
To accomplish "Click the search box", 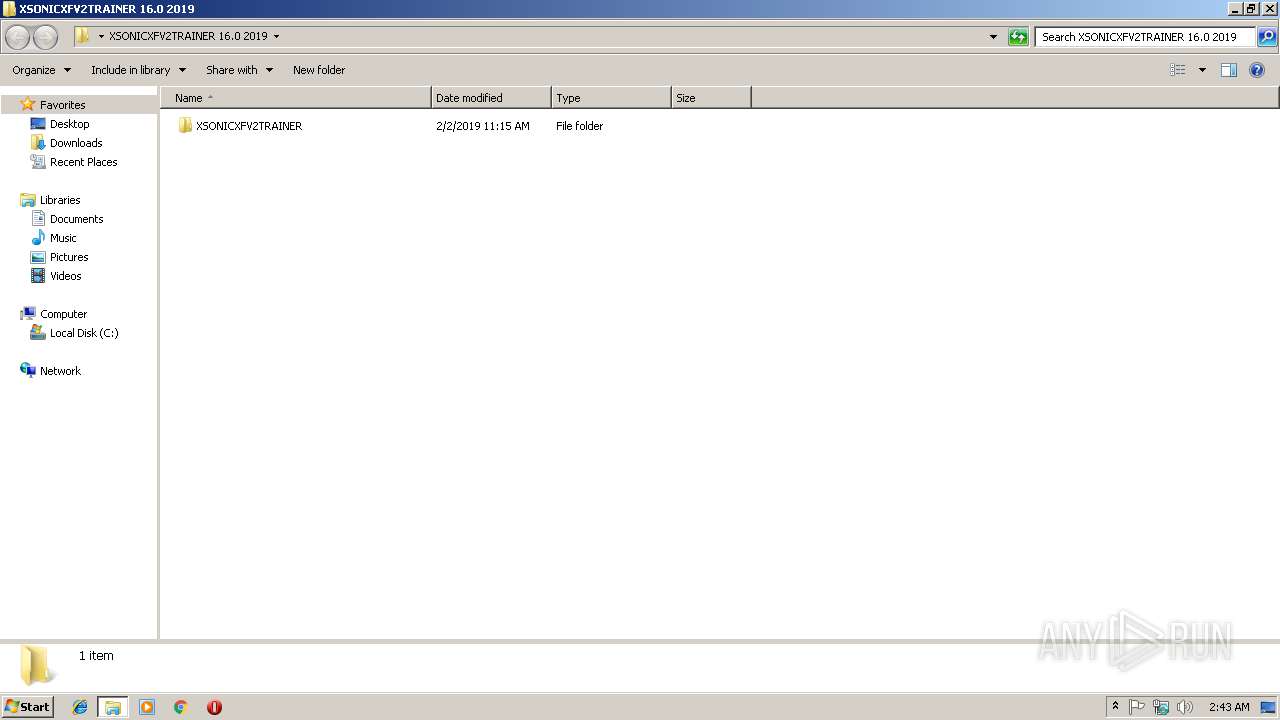I will coord(1145,37).
